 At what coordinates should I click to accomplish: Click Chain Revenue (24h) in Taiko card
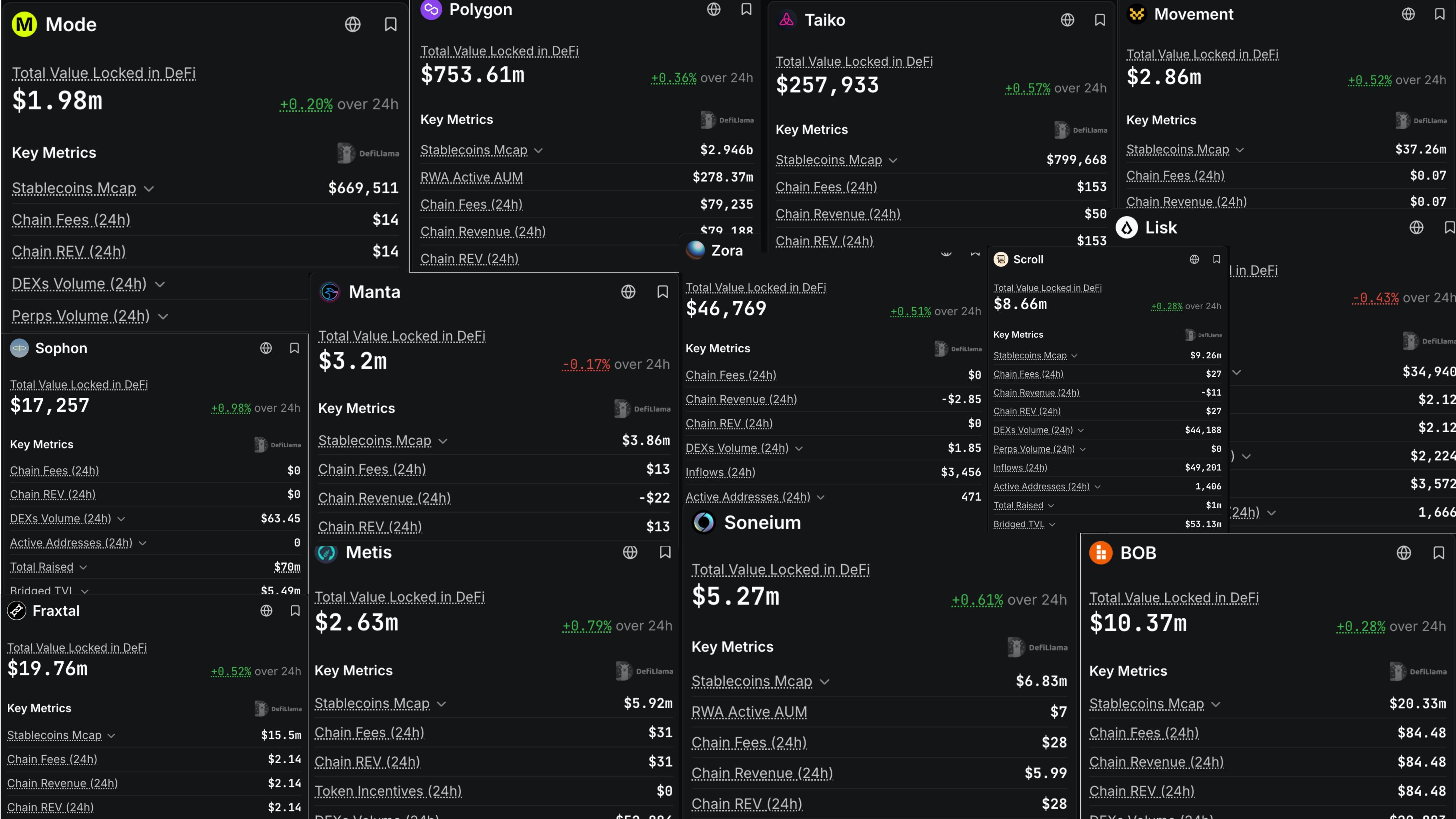(837, 214)
